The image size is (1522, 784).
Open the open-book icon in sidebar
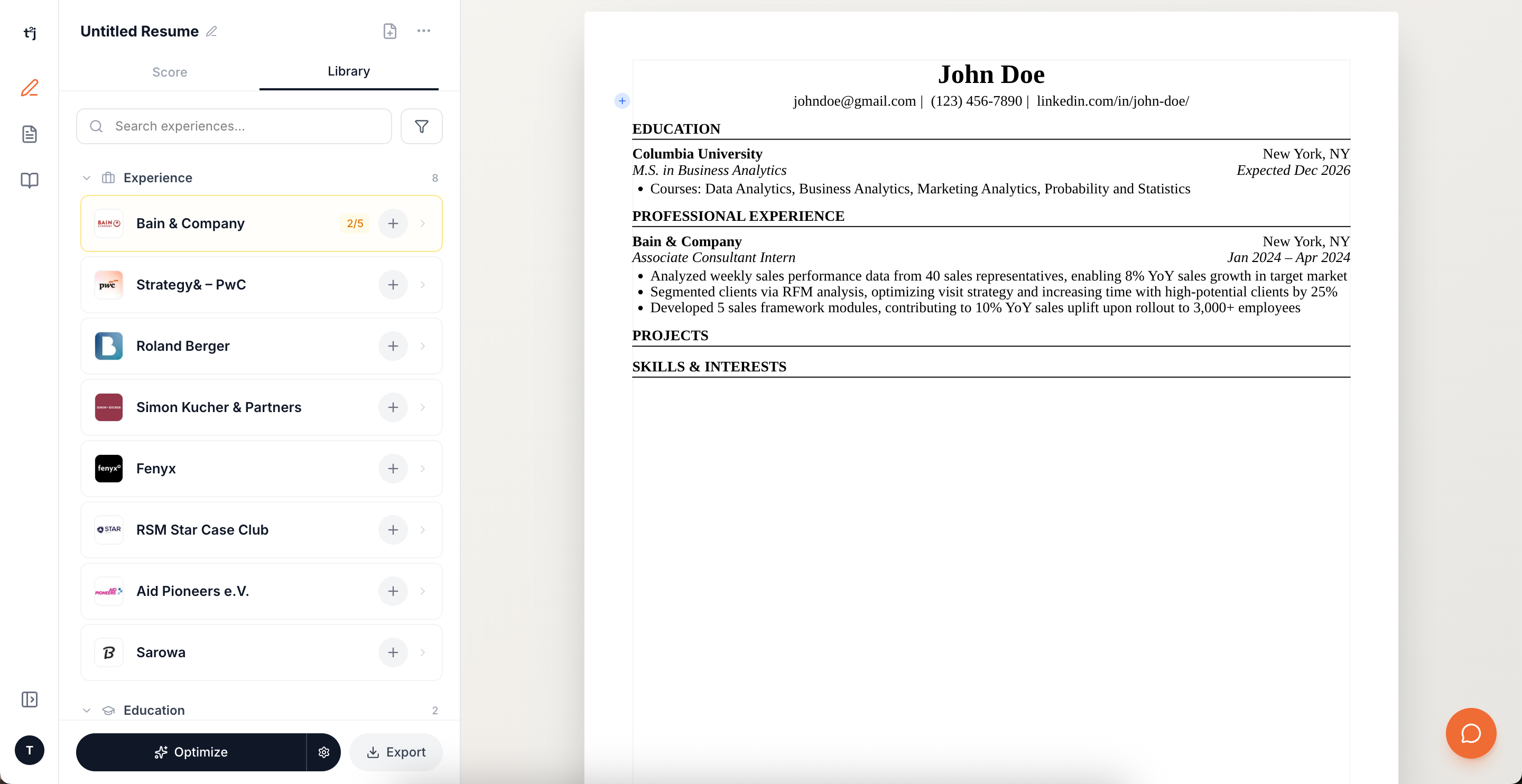[30, 180]
